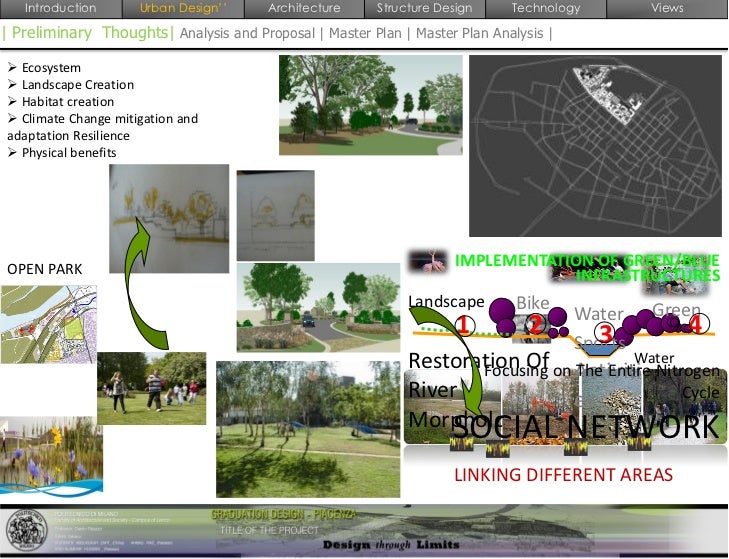
Task: Select the Structure Design tab
Action: tap(424, 8)
